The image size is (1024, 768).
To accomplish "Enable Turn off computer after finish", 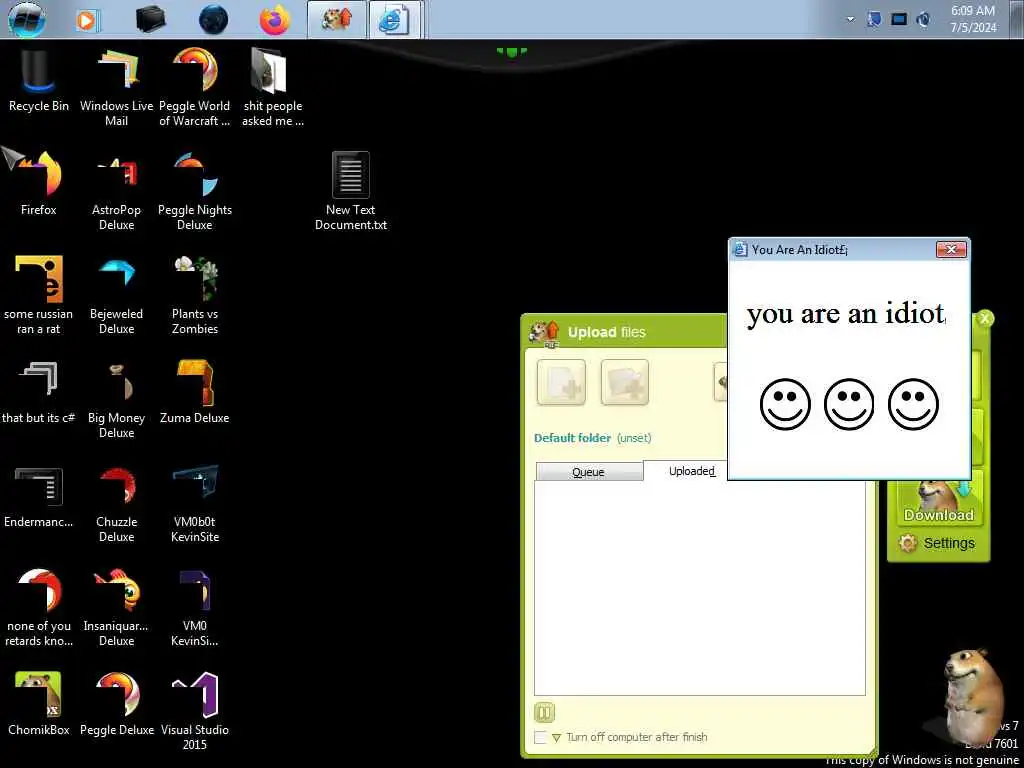I will [x=540, y=737].
